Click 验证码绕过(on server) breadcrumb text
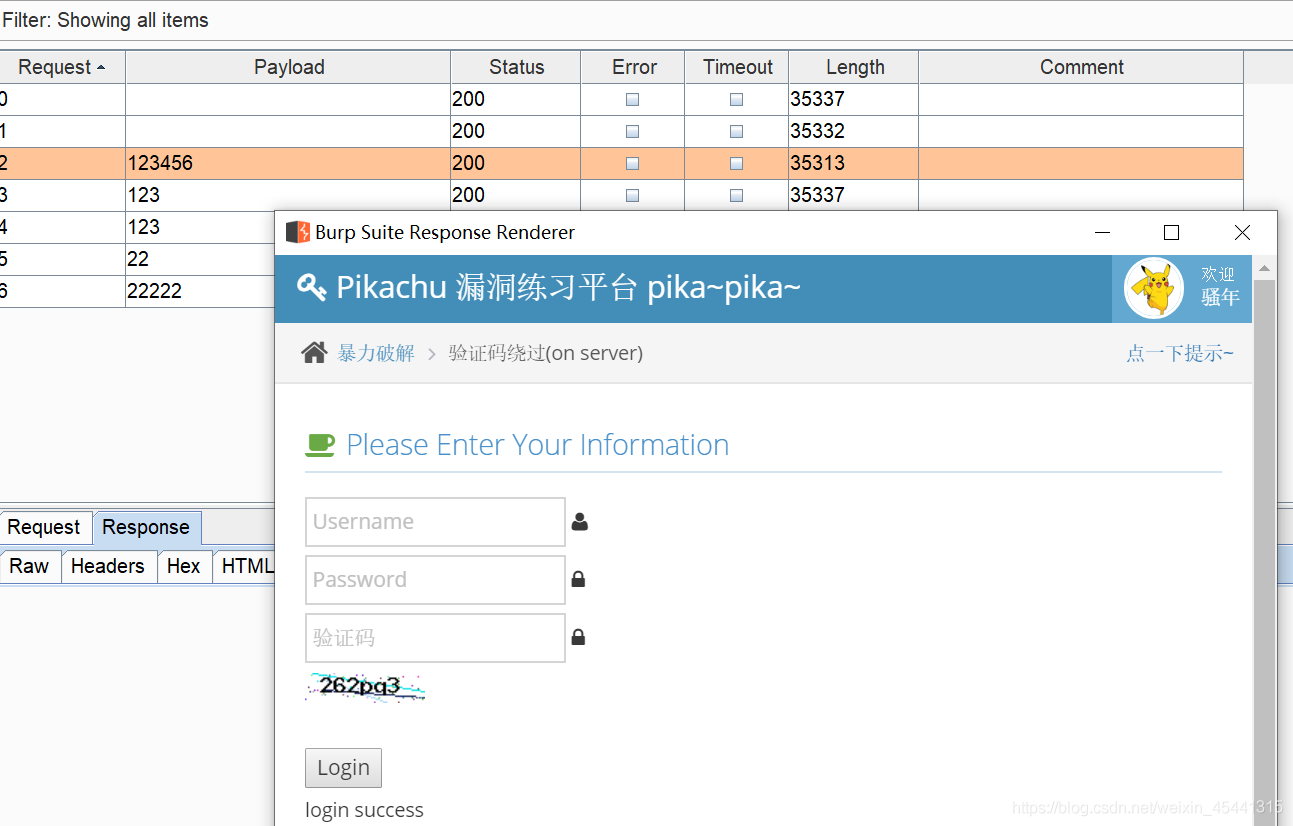1293x826 pixels. tap(546, 353)
